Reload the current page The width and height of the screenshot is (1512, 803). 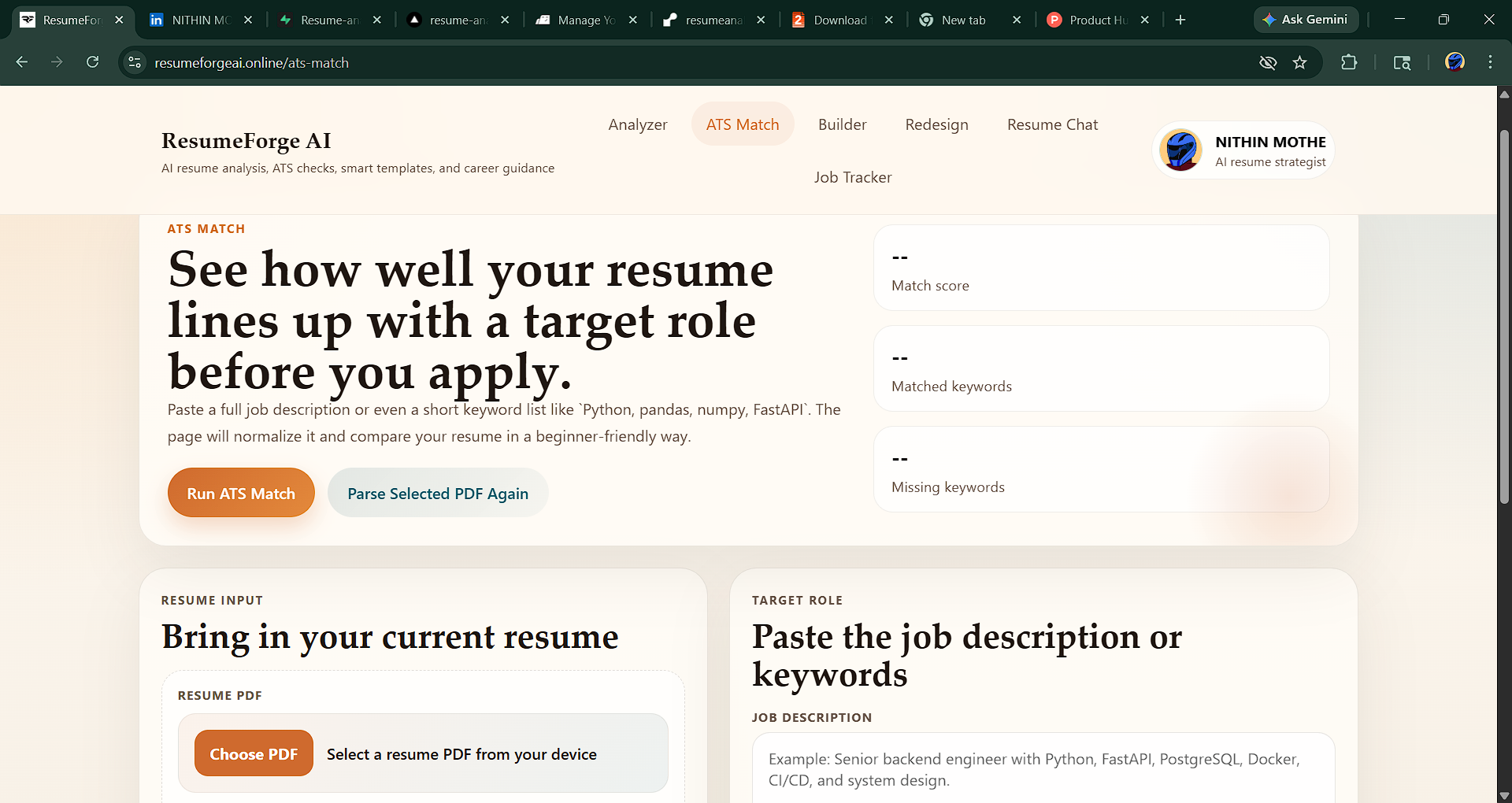pyautogui.click(x=92, y=62)
